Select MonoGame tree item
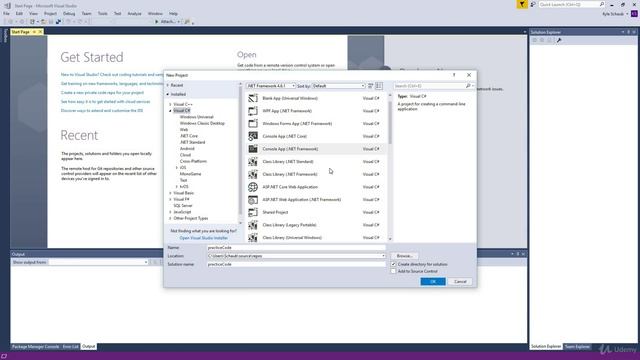Viewport: 640px width, 360px height. coord(190,174)
